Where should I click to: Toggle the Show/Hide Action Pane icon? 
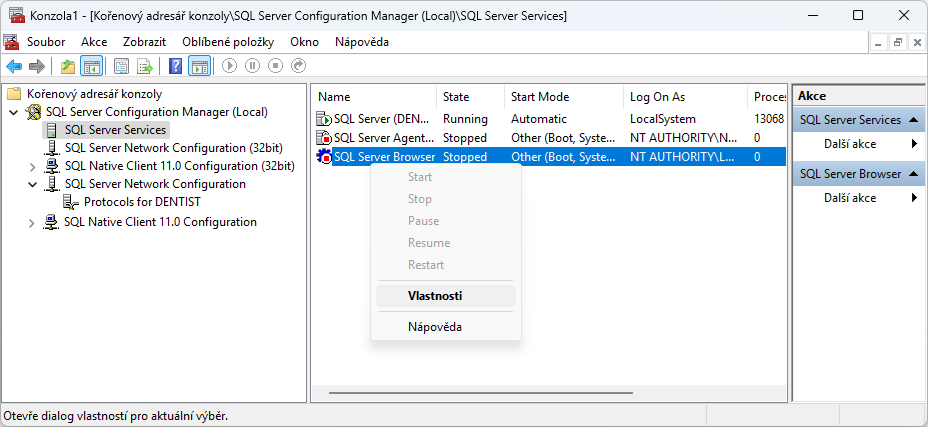[x=199, y=66]
